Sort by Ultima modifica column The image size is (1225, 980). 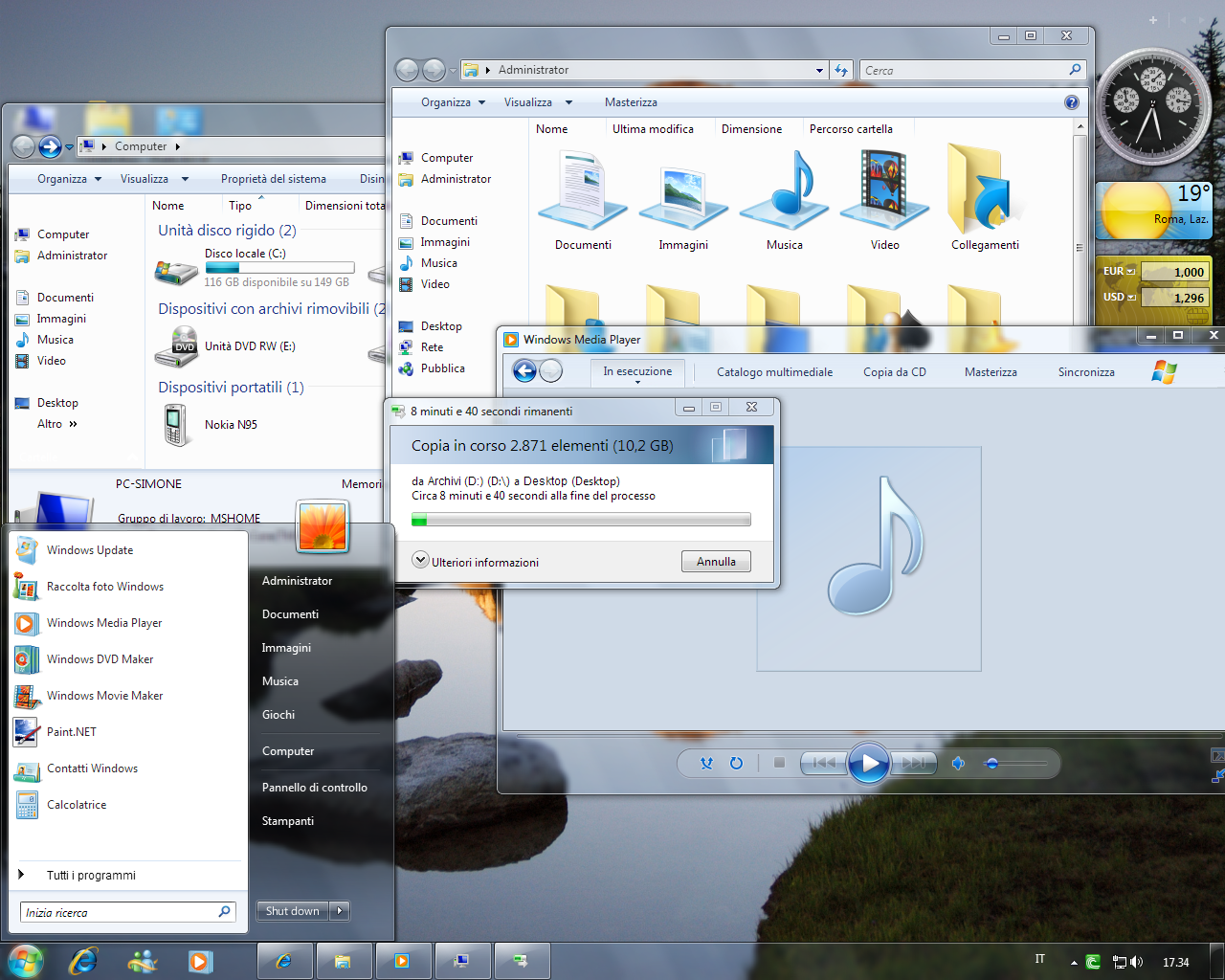click(653, 129)
